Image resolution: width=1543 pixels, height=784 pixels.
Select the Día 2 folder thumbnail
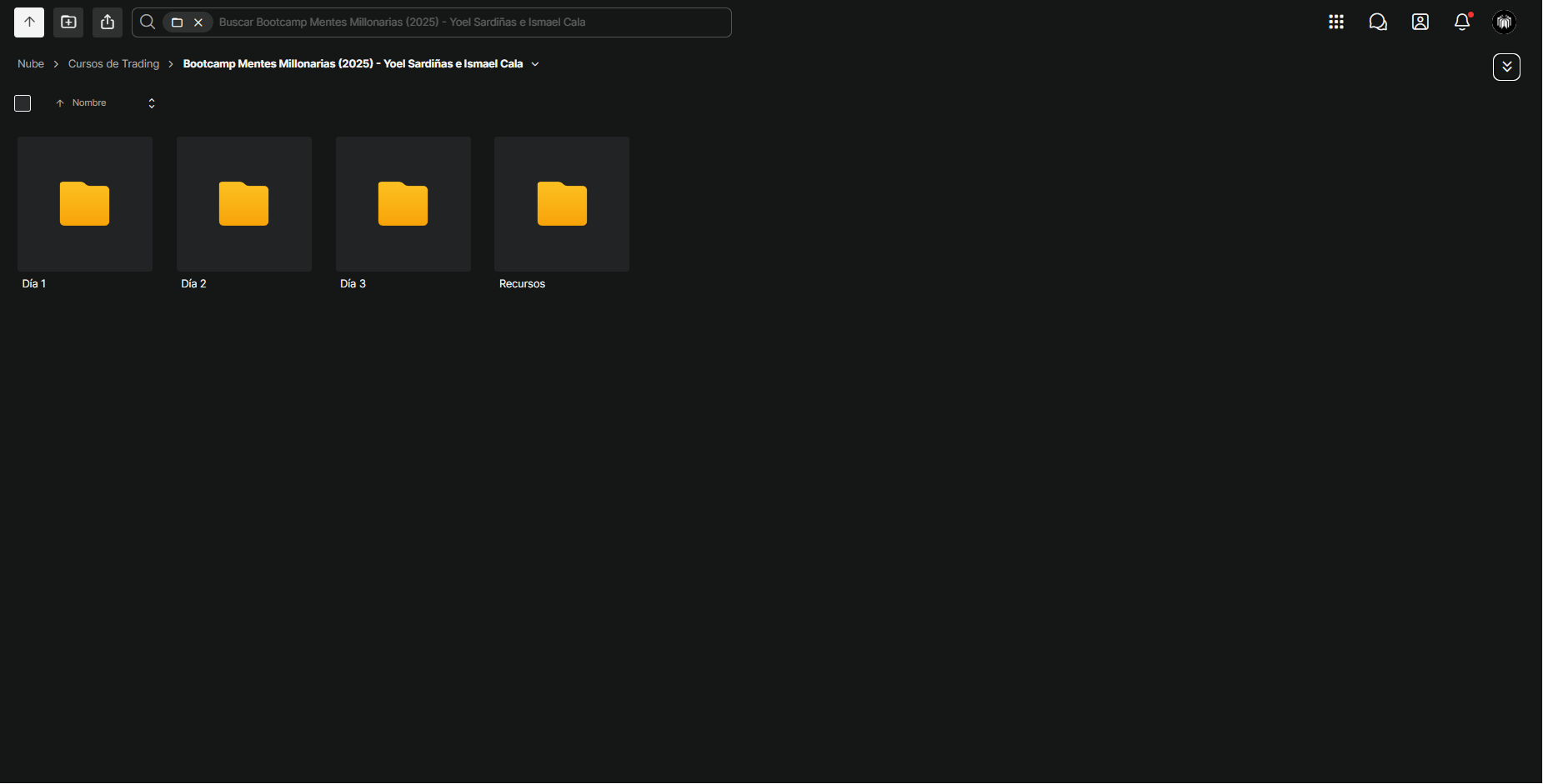point(244,204)
